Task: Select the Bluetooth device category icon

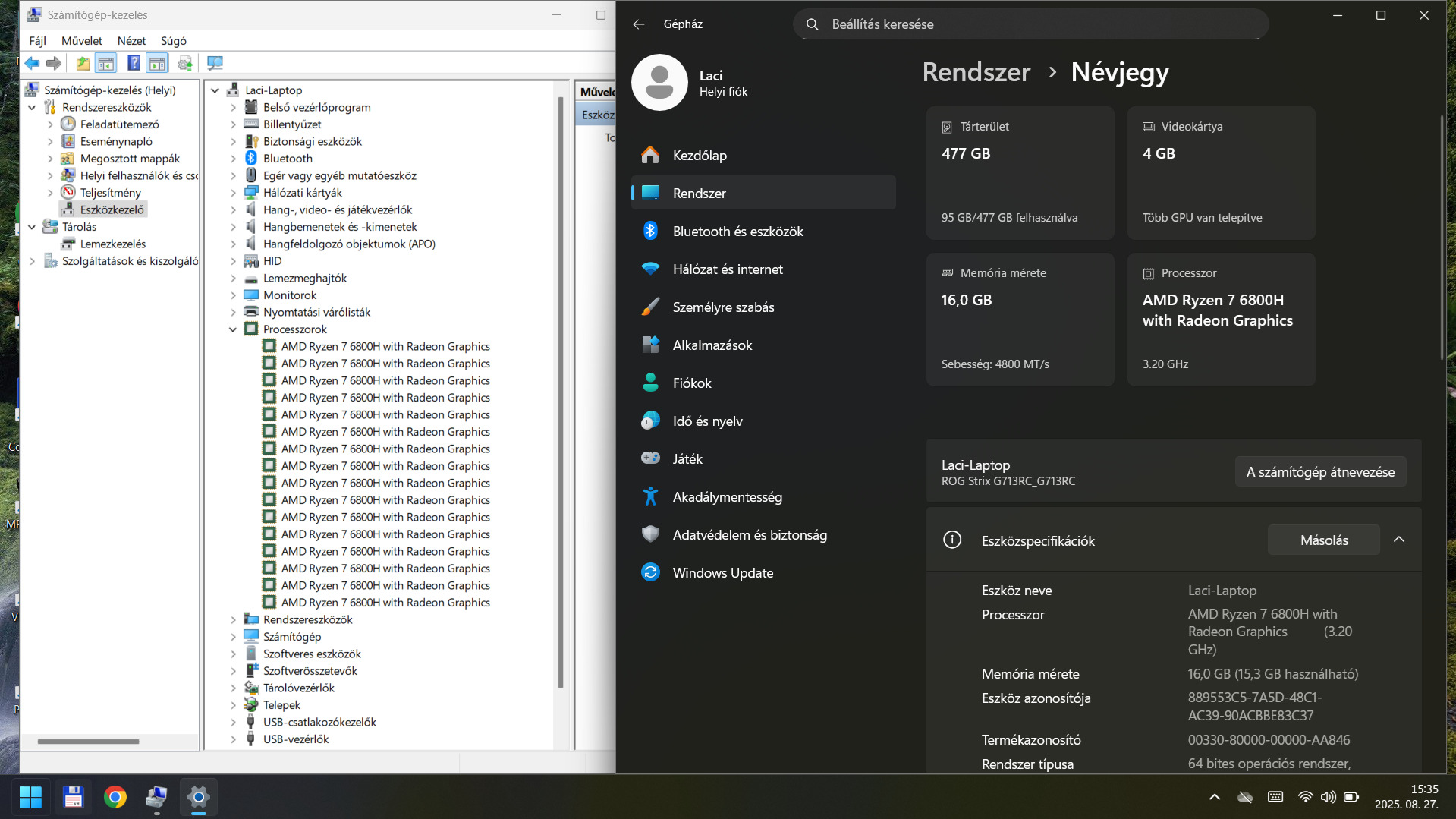Action: (x=251, y=158)
